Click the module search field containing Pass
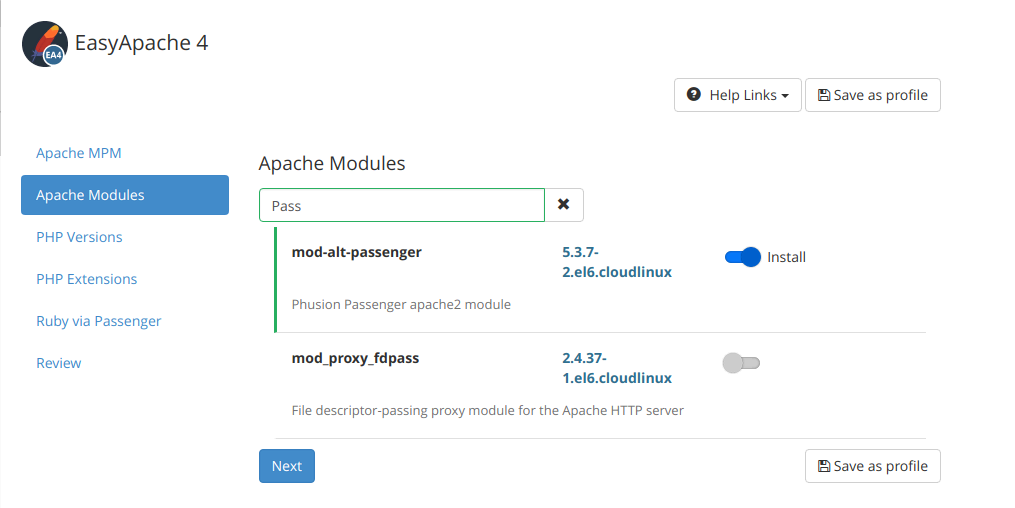This screenshot has width=1015, height=508. (402, 205)
